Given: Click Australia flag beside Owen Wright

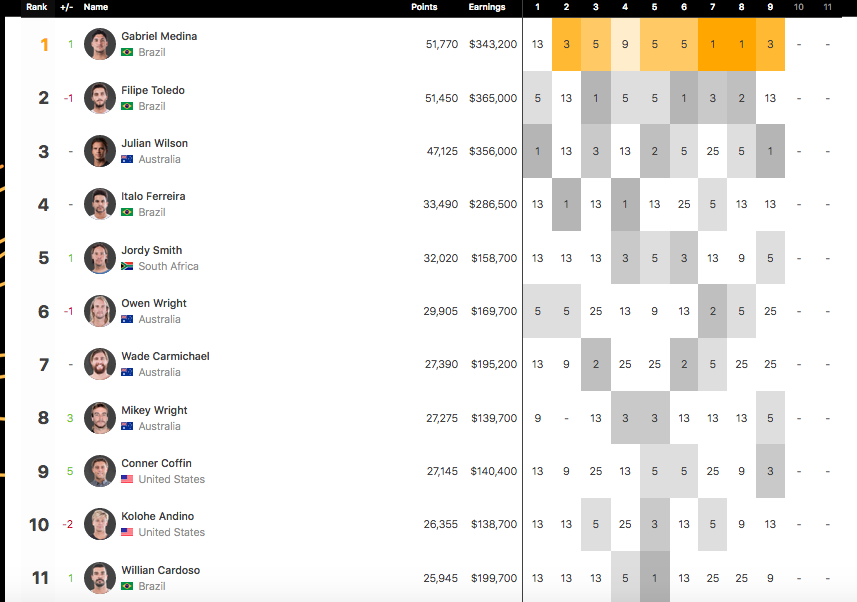Looking at the screenshot, I should [127, 320].
